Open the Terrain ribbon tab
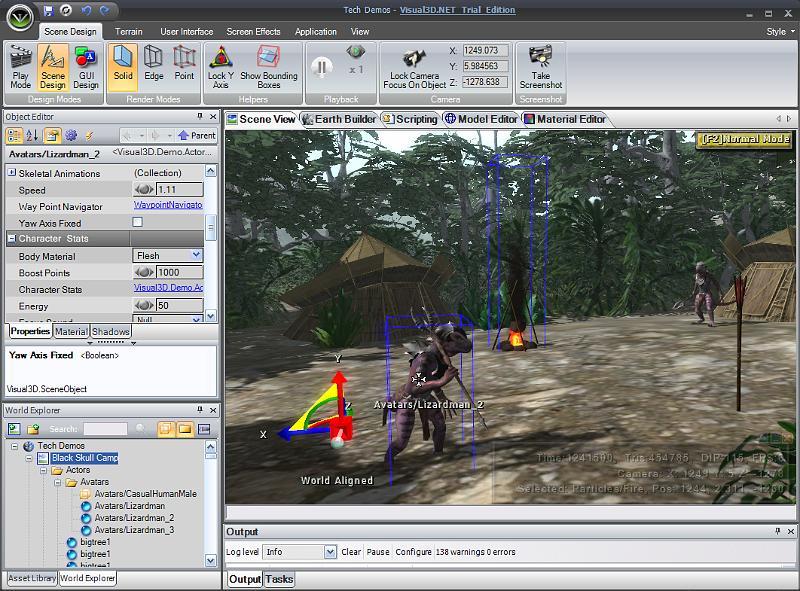 [129, 32]
